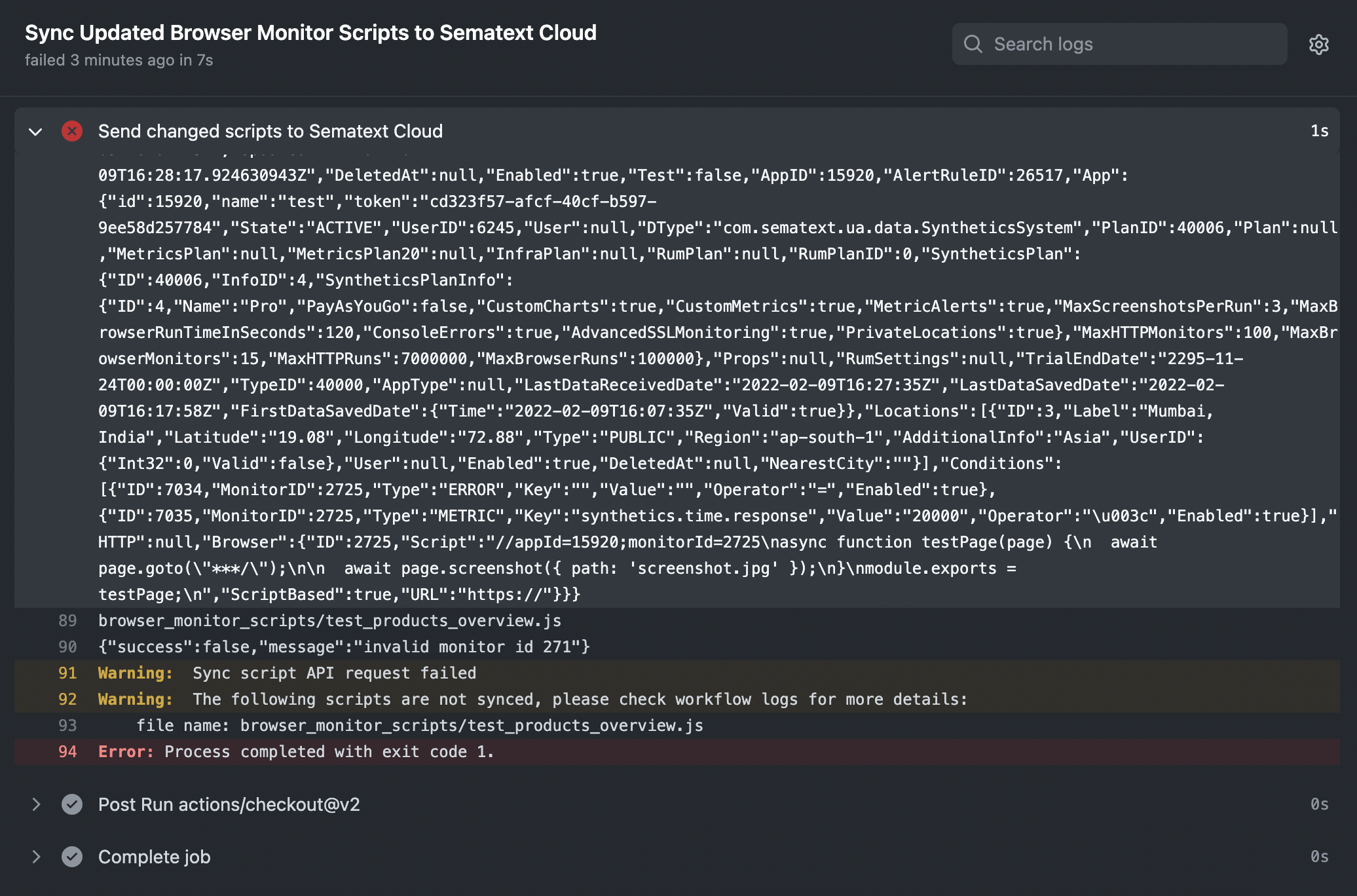Click the Complete job success checkmark
The width and height of the screenshot is (1357, 896).
point(72,857)
